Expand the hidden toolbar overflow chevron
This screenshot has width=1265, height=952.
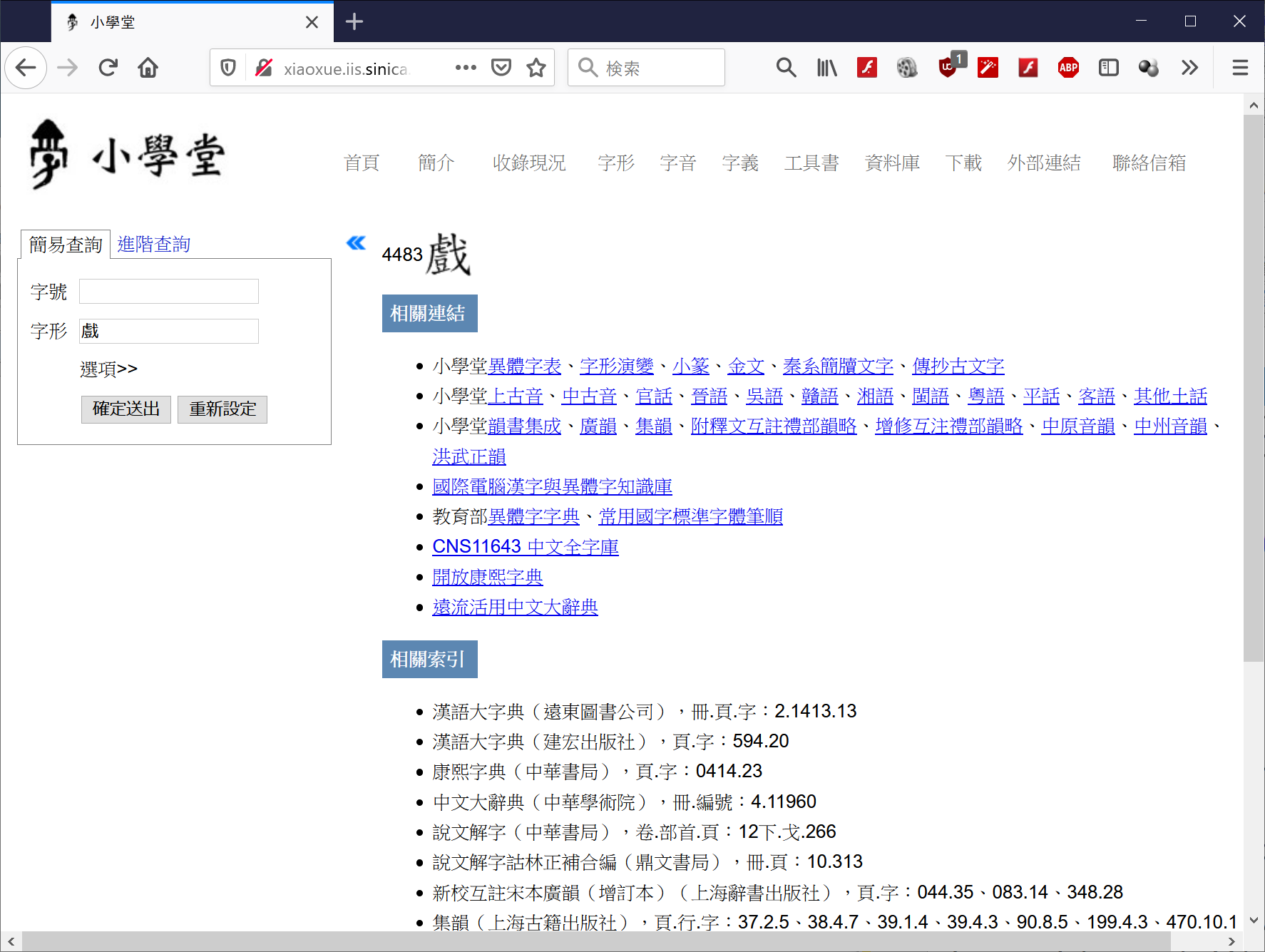click(x=1189, y=68)
